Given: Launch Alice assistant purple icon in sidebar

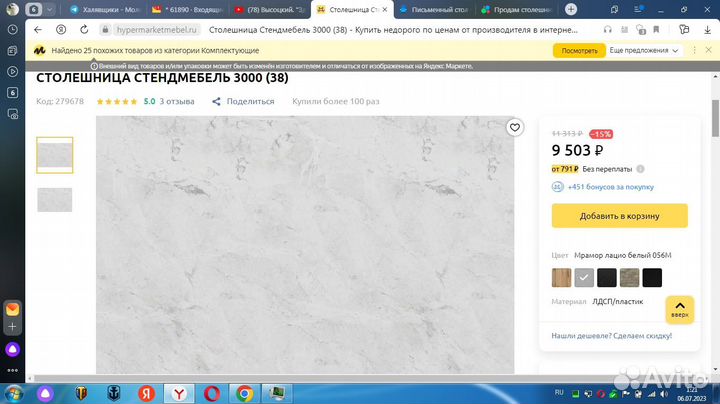Looking at the screenshot, I should pyautogui.click(x=12, y=349).
